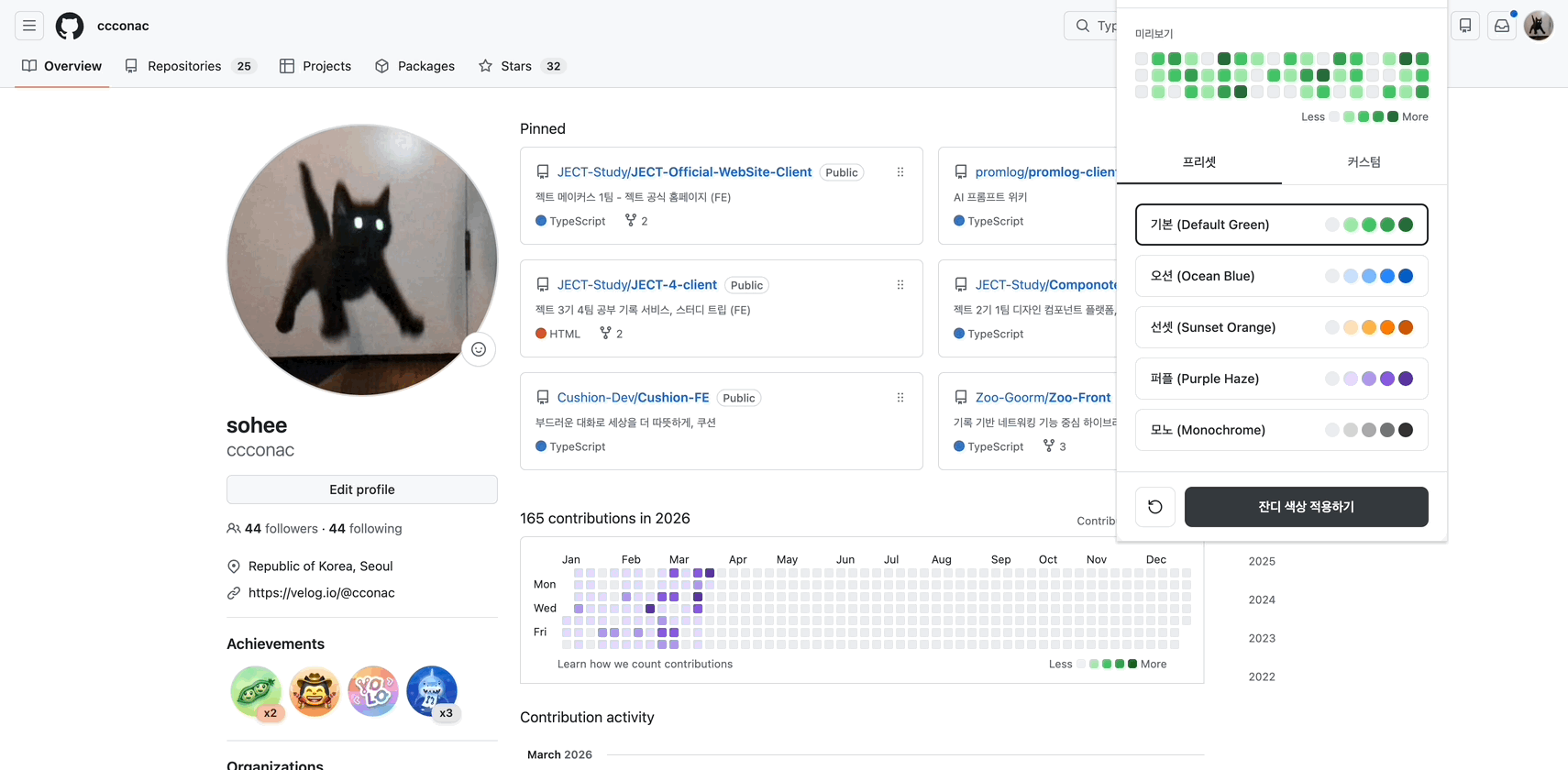This screenshot has width=1568, height=770.
Task: Click fork count on JECT-4-client
Action: [x=612, y=334]
